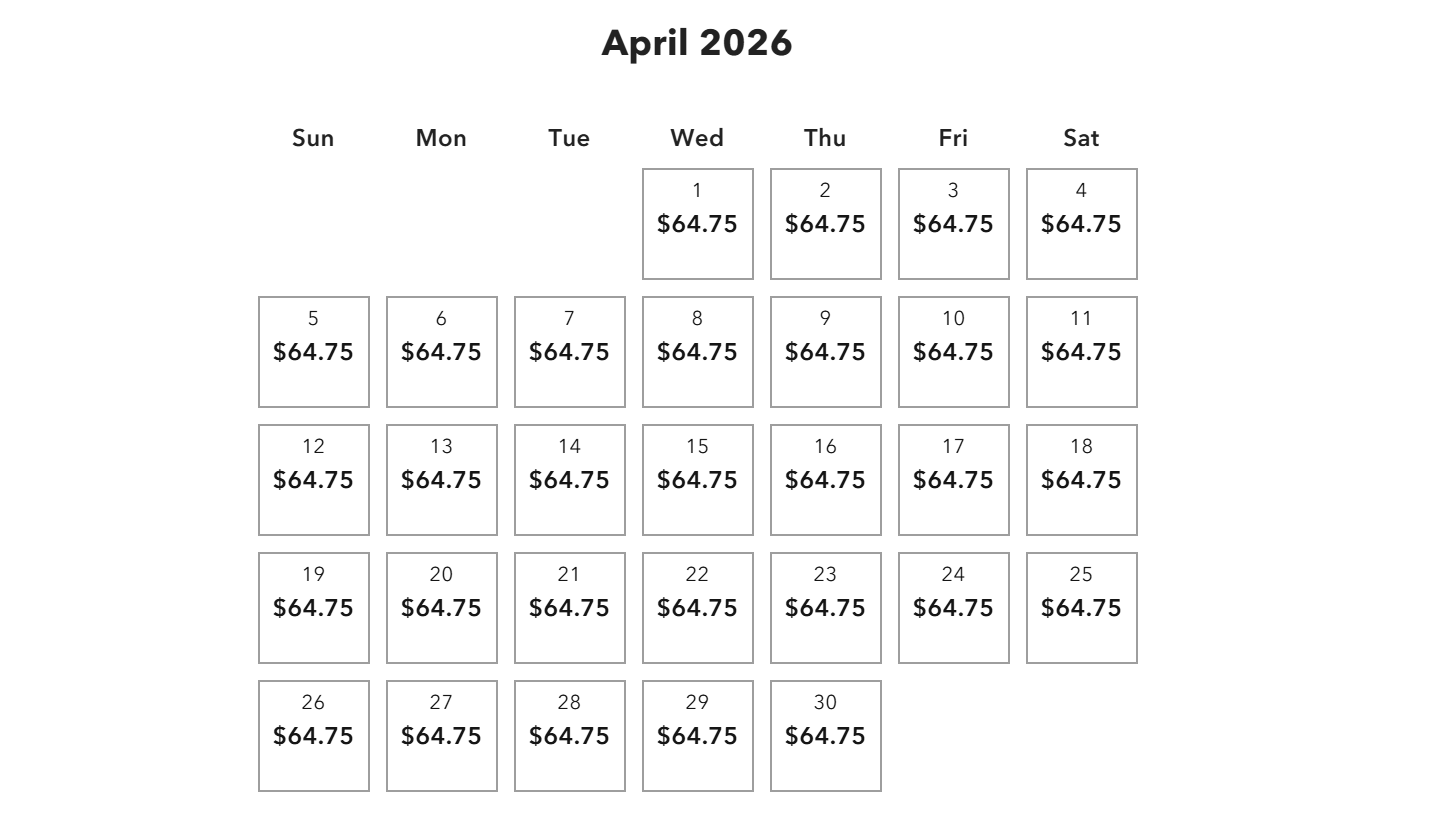Select April 15 in the calendar
This screenshot has height=820, width=1446.
pos(697,480)
